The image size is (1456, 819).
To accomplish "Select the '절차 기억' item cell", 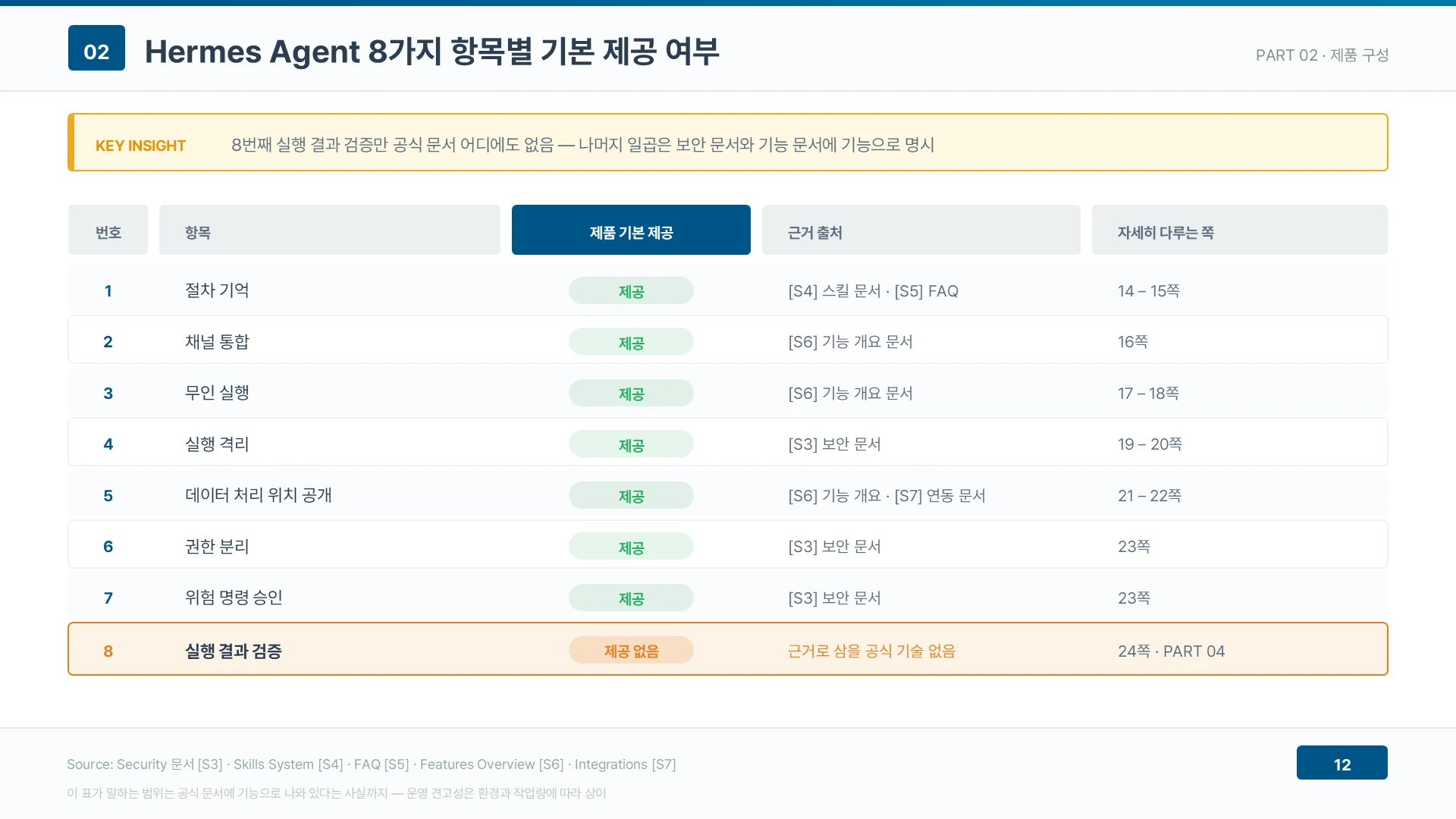I will click(217, 290).
